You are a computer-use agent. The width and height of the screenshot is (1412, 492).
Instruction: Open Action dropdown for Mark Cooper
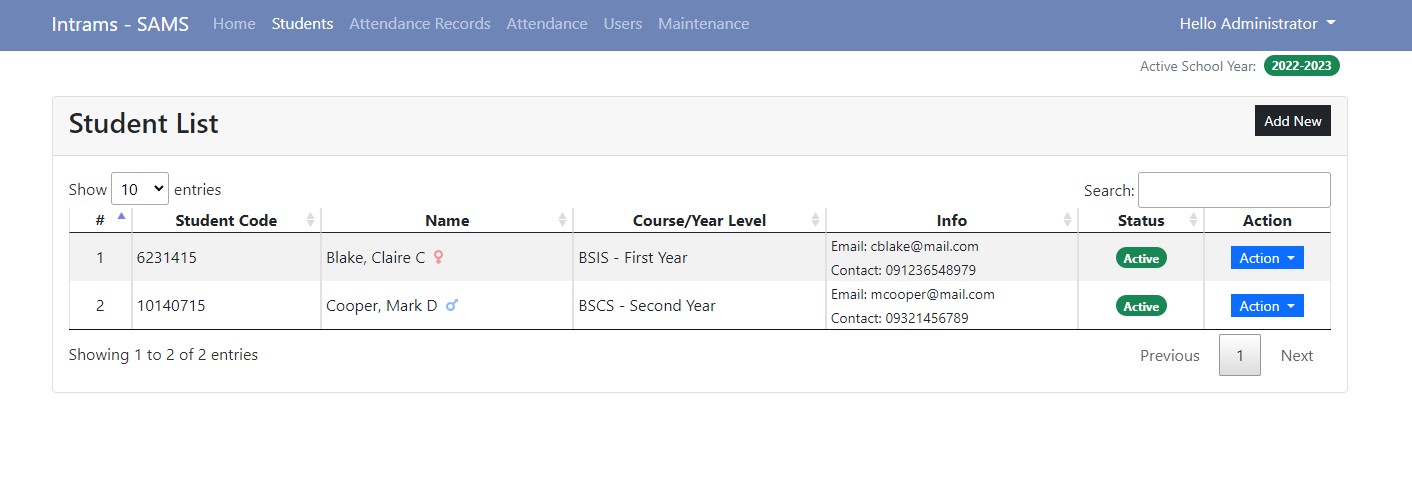[x=1267, y=306]
